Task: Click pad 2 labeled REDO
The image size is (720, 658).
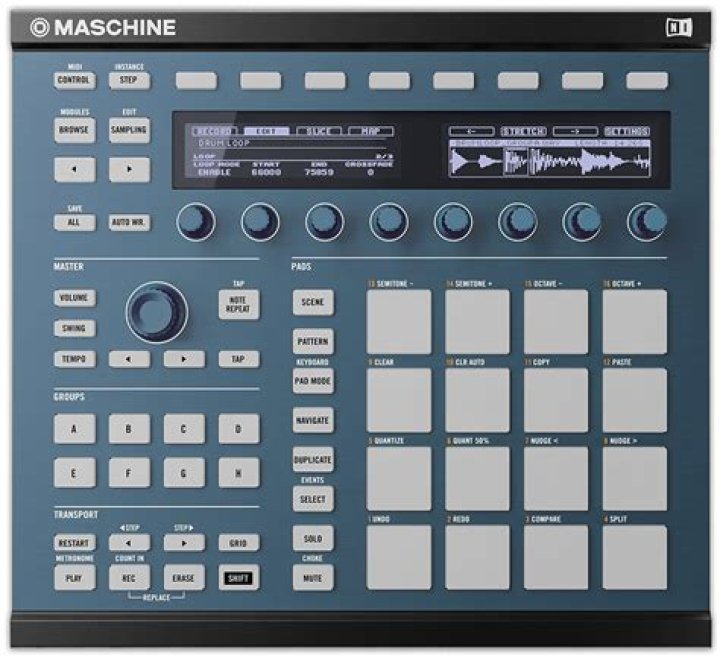Action: (x=477, y=557)
